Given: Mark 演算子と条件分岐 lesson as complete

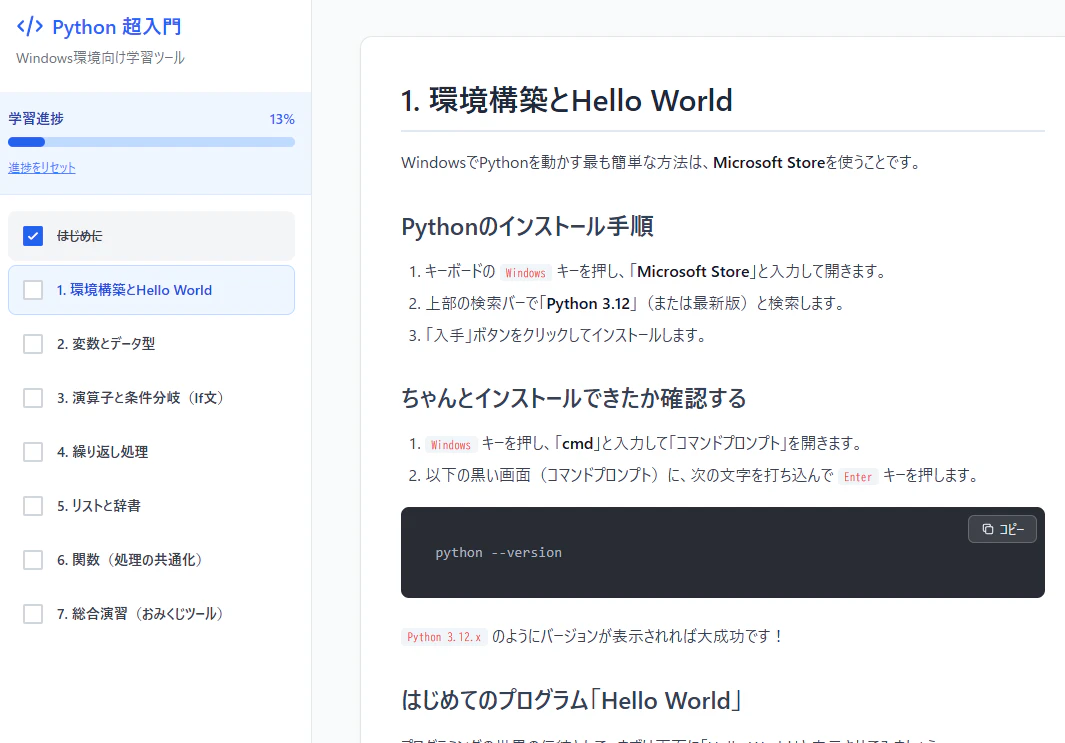Looking at the screenshot, I should click(x=33, y=398).
